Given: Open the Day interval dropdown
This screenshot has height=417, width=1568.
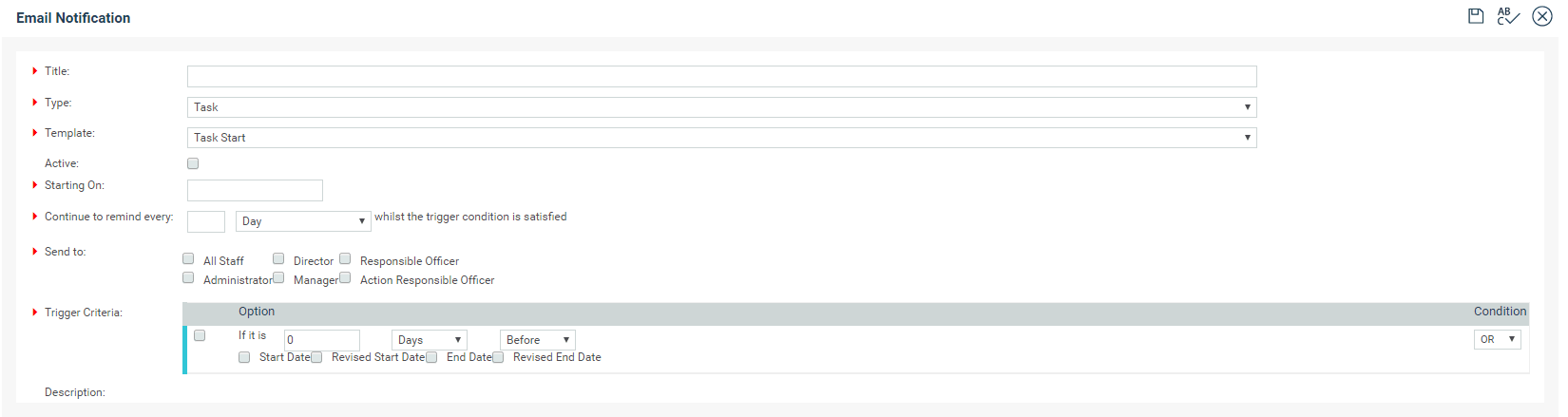Looking at the screenshot, I should (303, 221).
